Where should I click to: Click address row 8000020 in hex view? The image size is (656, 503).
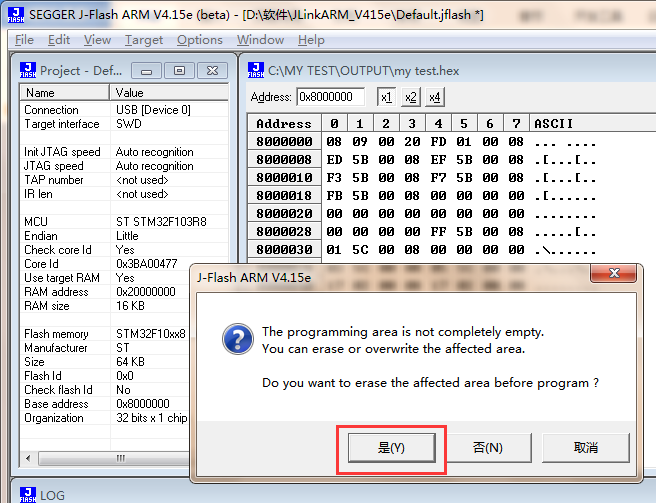click(x=284, y=214)
